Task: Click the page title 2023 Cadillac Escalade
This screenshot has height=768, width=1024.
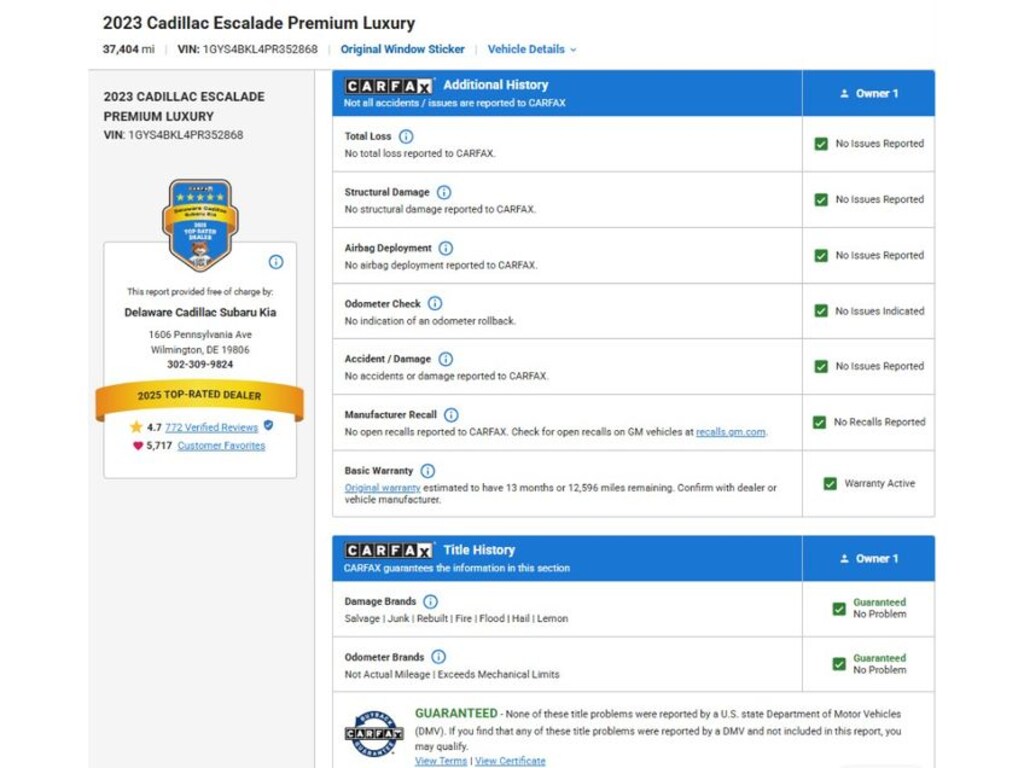Action: click(259, 23)
